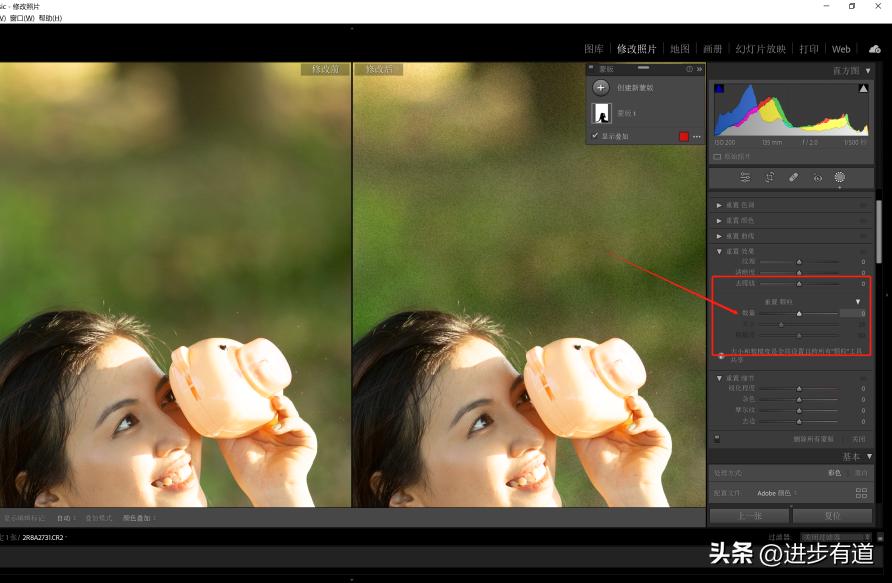The image size is (892, 583).
Task: Select the Red Eye correction tool
Action: point(817,178)
